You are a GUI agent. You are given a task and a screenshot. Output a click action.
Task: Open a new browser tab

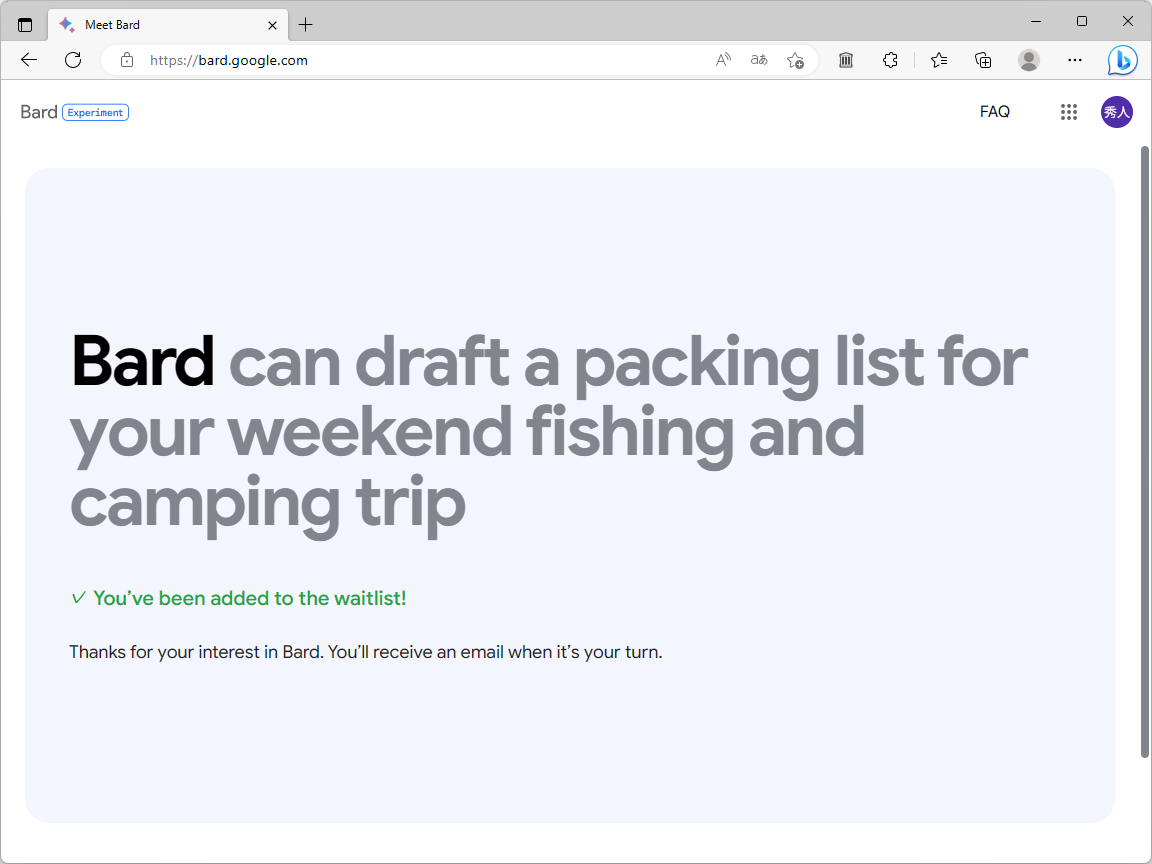click(306, 24)
